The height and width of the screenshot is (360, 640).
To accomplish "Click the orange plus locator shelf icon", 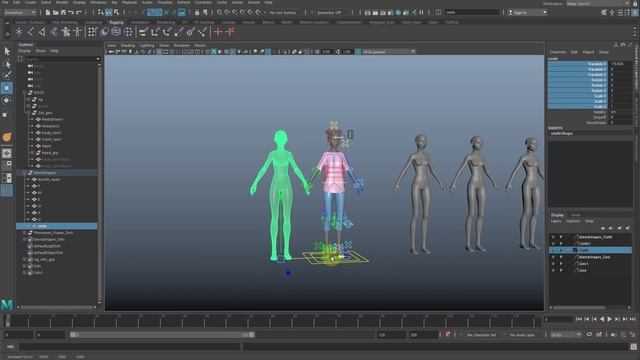I will click(218, 32).
